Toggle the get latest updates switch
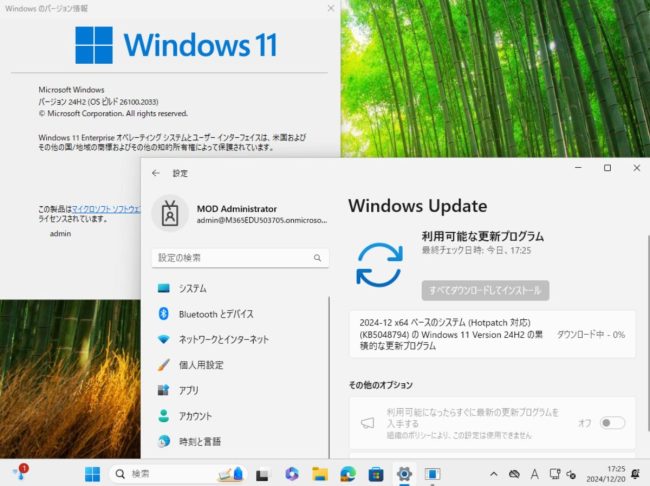The image size is (650, 486). tap(612, 423)
